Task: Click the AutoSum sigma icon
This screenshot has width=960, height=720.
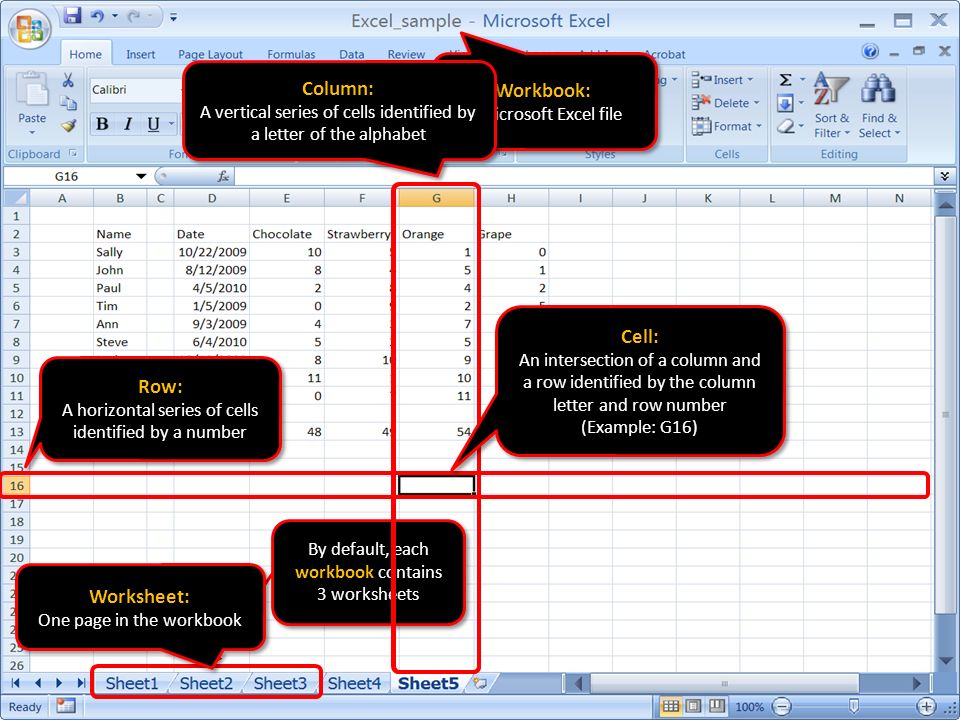Action: [x=786, y=80]
